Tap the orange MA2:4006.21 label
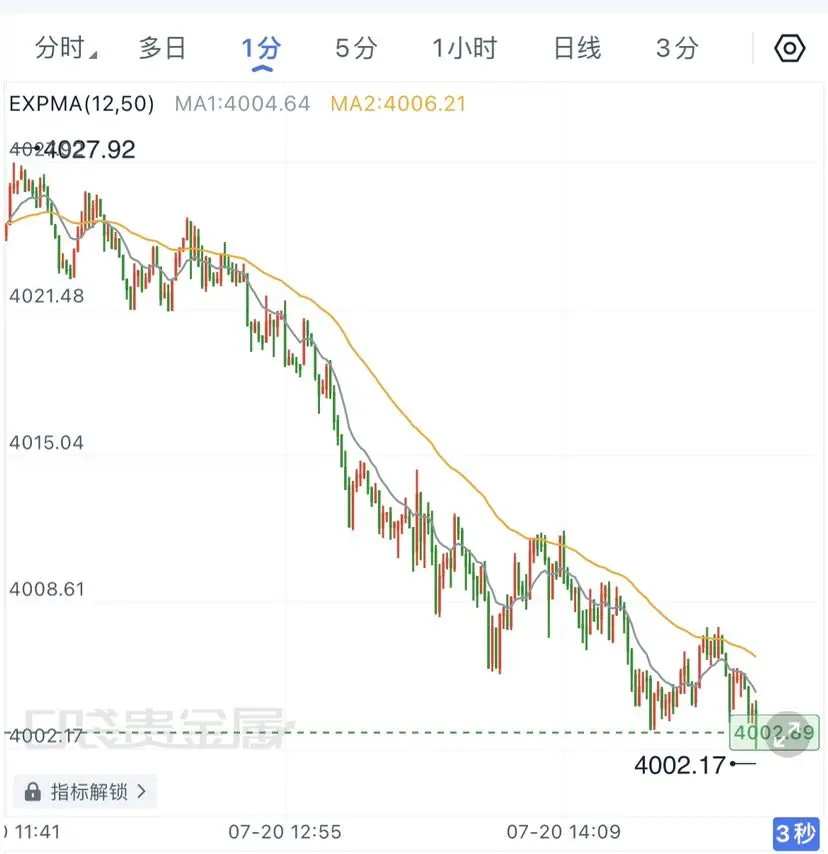The width and height of the screenshot is (828, 854). click(399, 103)
